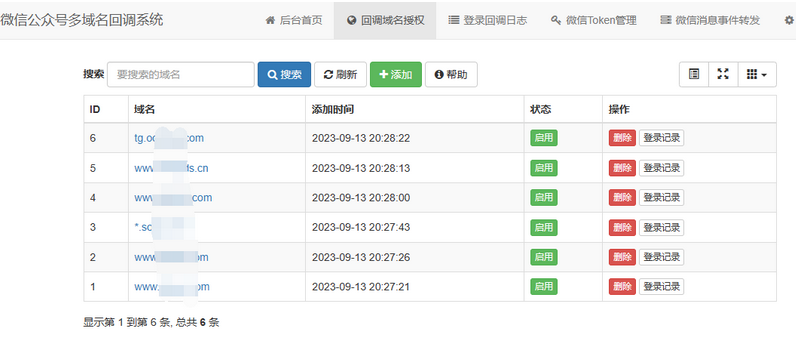
Task: Open 登录记录 for ID 4
Action: (x=661, y=198)
